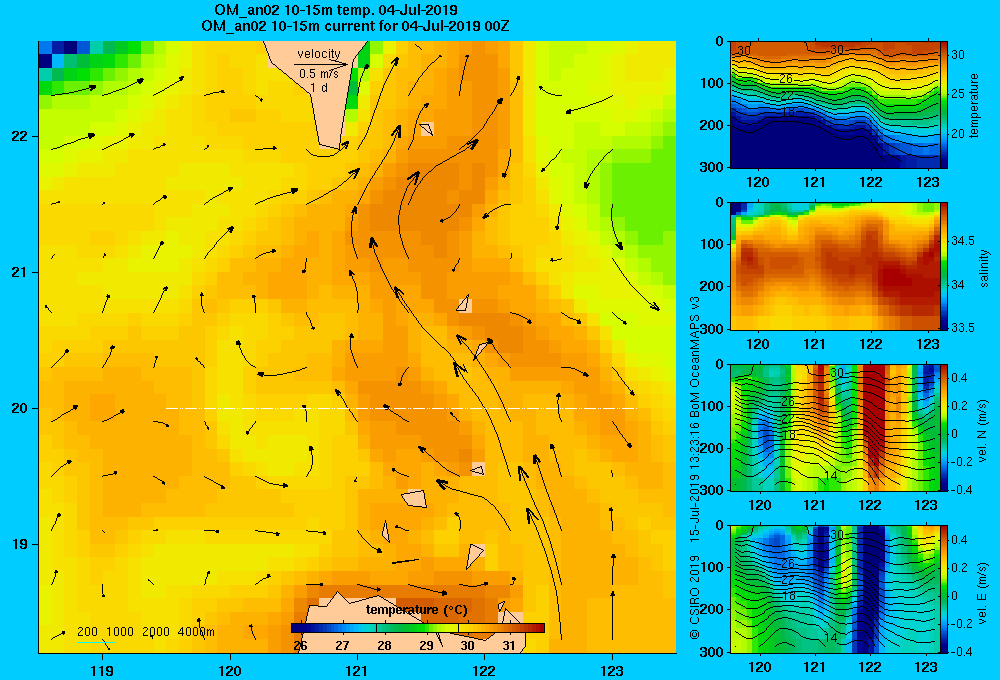This screenshot has height=680, width=1000.
Task: Click the '1 d' legend text
Action: click(x=319, y=87)
